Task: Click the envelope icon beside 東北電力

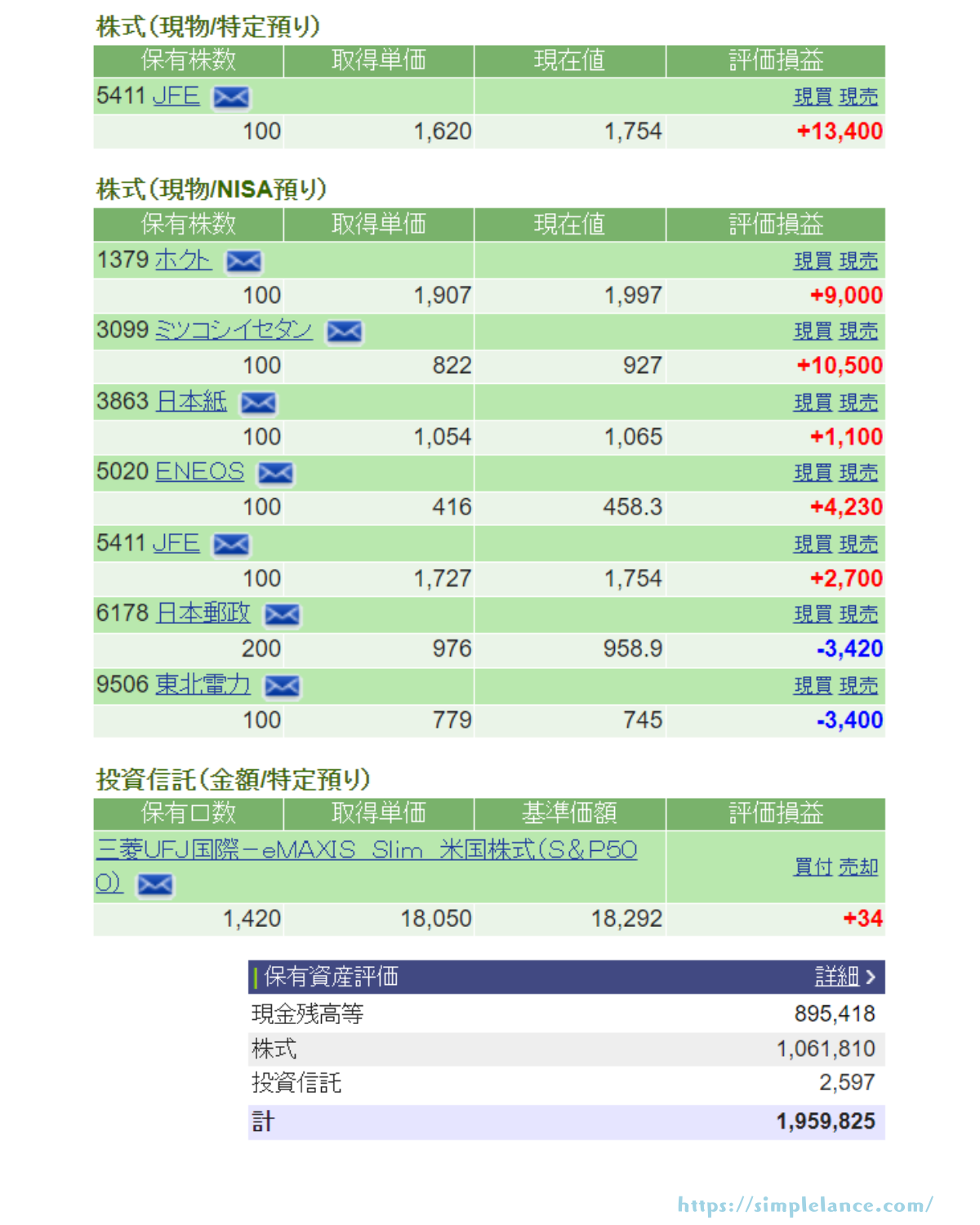Action: [282, 686]
